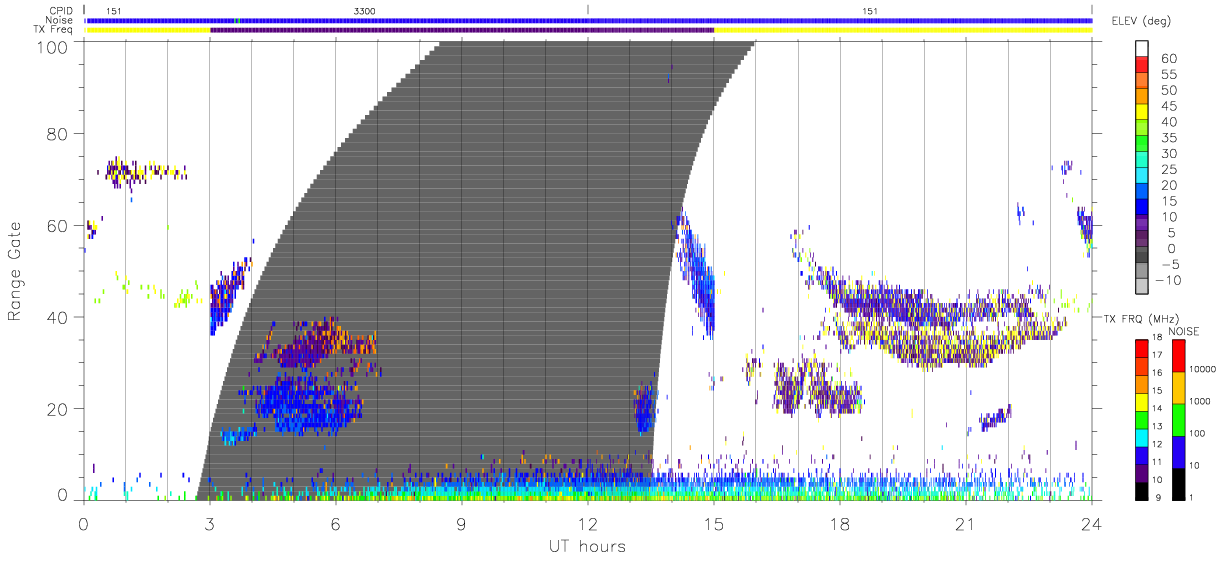Click ELEV colorbar label 25
This screenshot has width=1228, height=567.
pyautogui.click(x=1169, y=170)
